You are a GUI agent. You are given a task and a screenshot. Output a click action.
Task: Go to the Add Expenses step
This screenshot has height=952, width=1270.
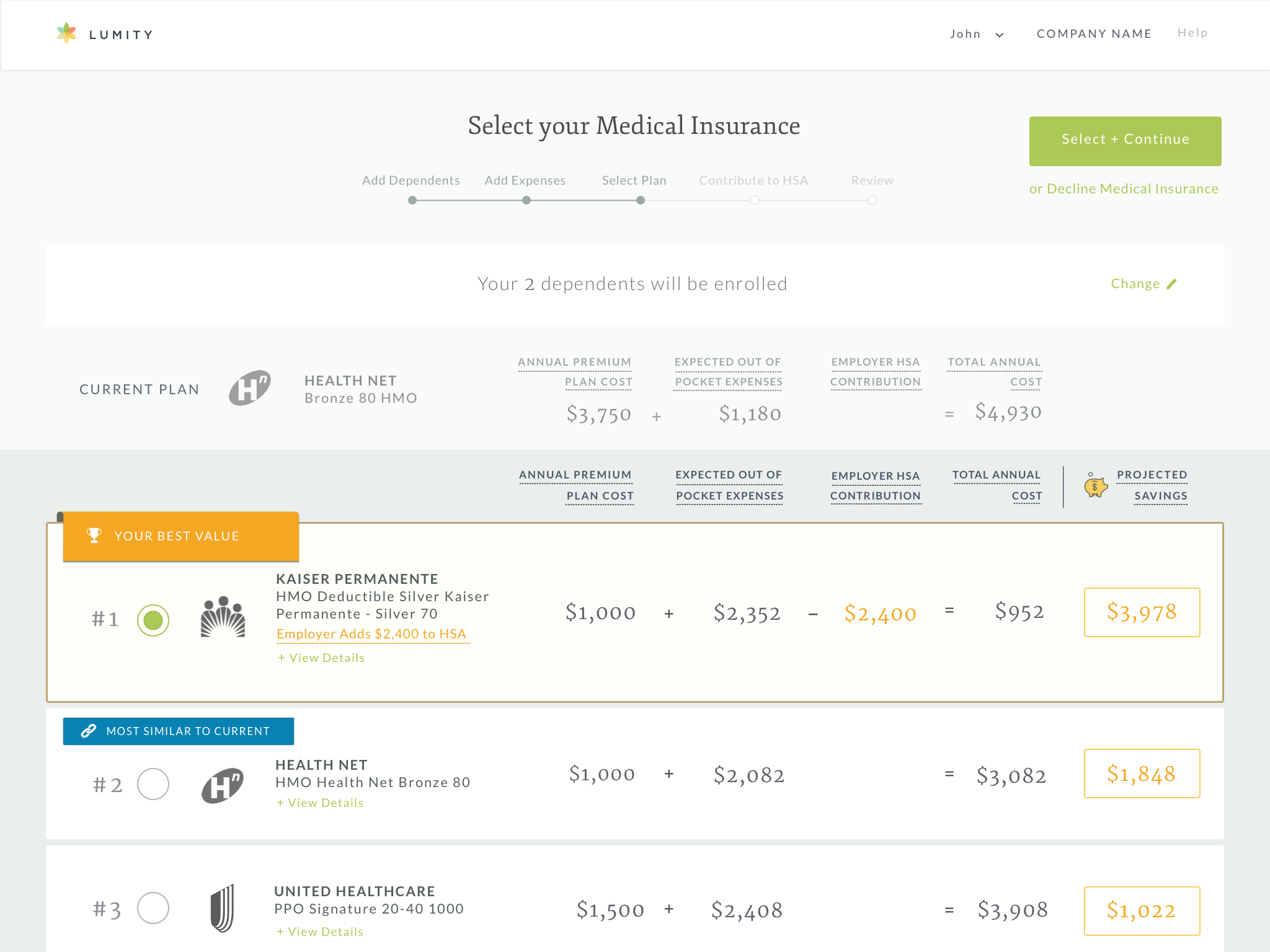pos(525,180)
